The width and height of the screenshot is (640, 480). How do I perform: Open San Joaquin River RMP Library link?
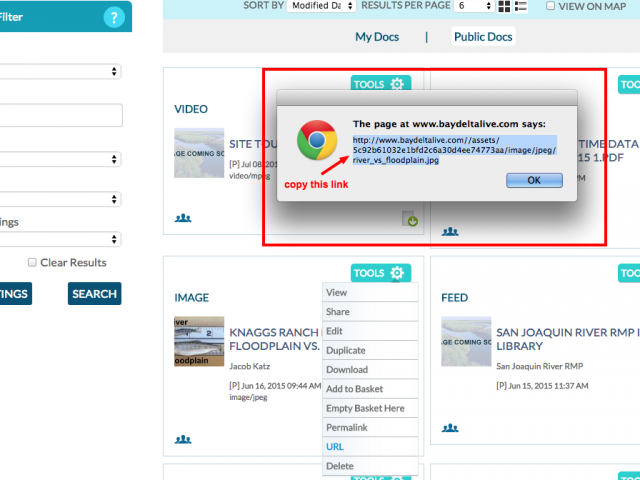click(568, 339)
